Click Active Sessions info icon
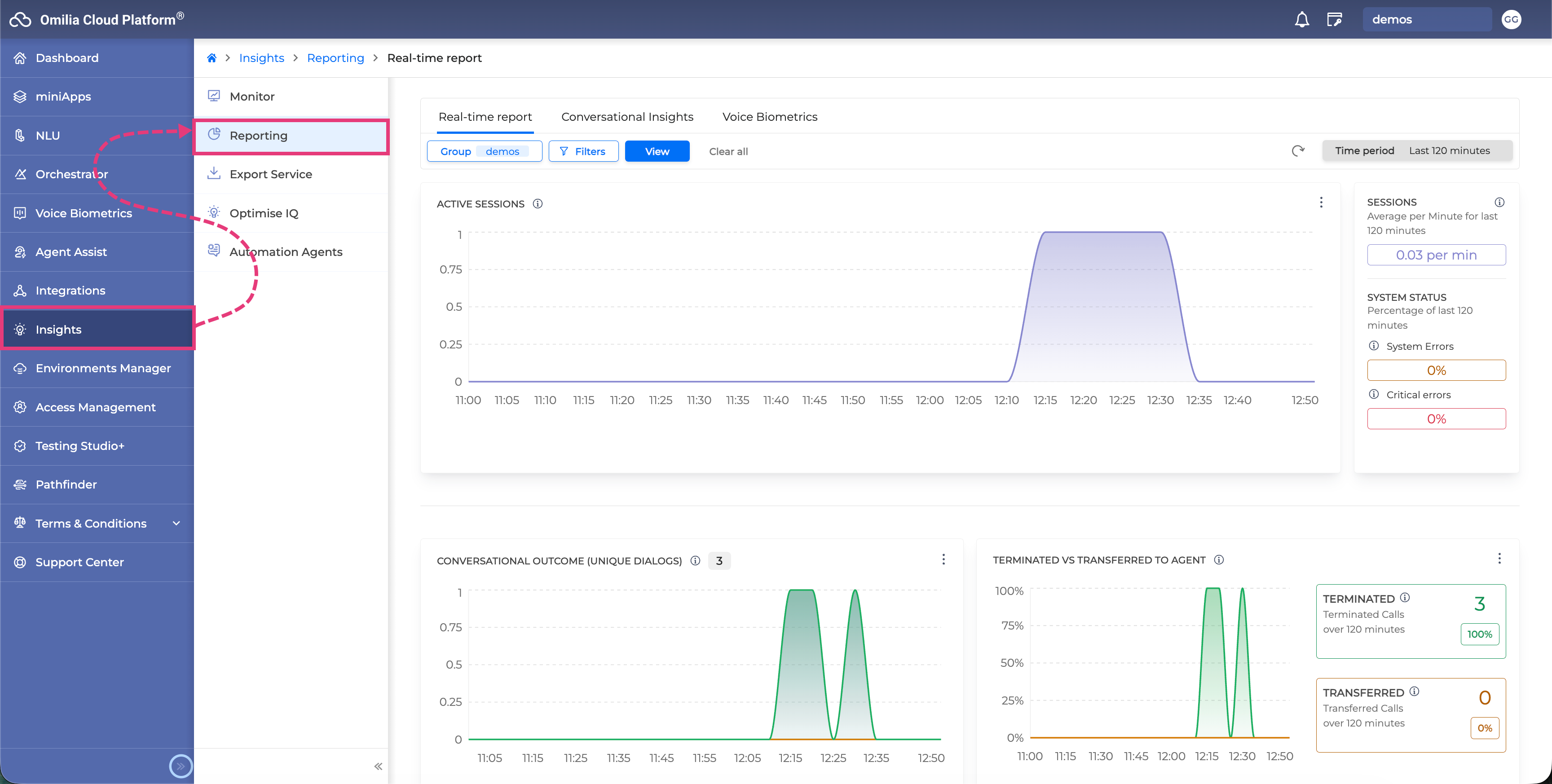Image resolution: width=1552 pixels, height=784 pixels. tap(538, 204)
